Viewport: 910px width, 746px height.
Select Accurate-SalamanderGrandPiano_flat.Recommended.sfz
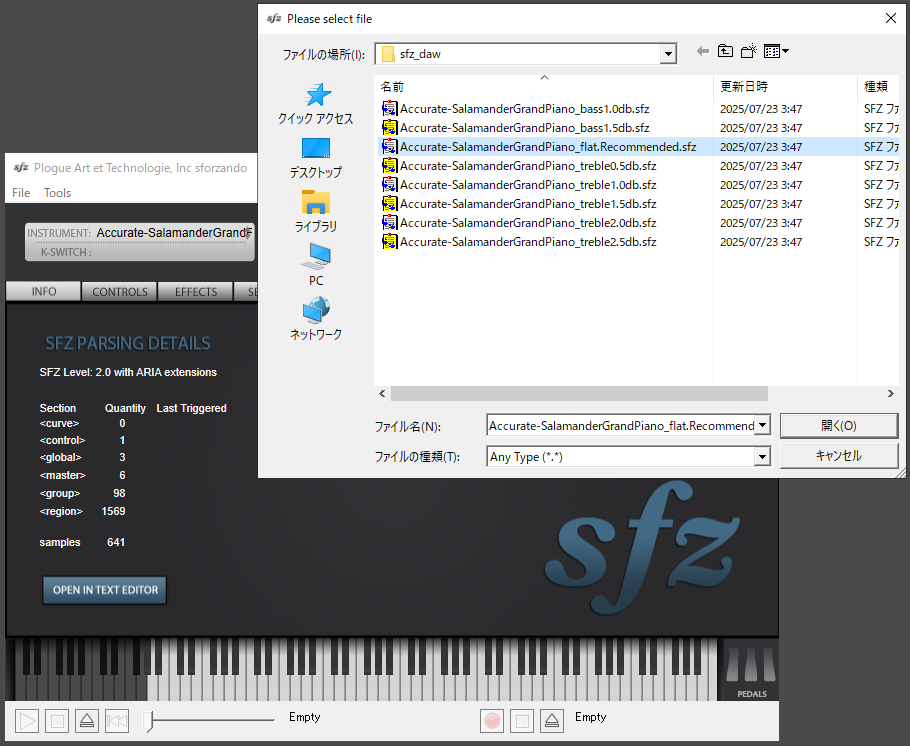coord(548,147)
